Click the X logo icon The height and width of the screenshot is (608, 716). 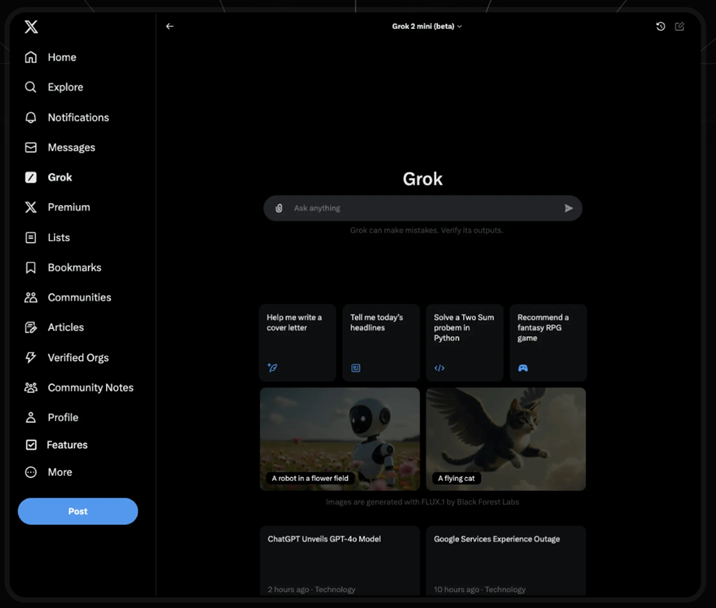31,27
